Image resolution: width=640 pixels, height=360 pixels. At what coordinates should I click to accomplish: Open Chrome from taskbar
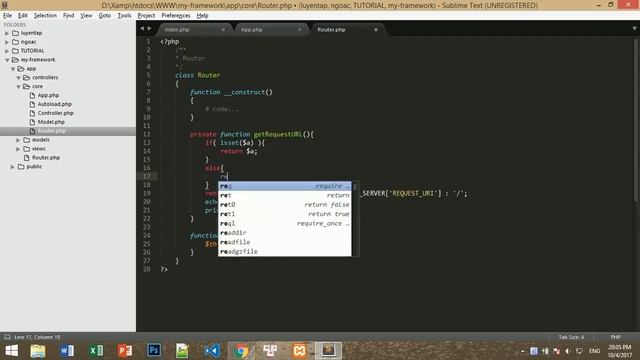(241, 351)
